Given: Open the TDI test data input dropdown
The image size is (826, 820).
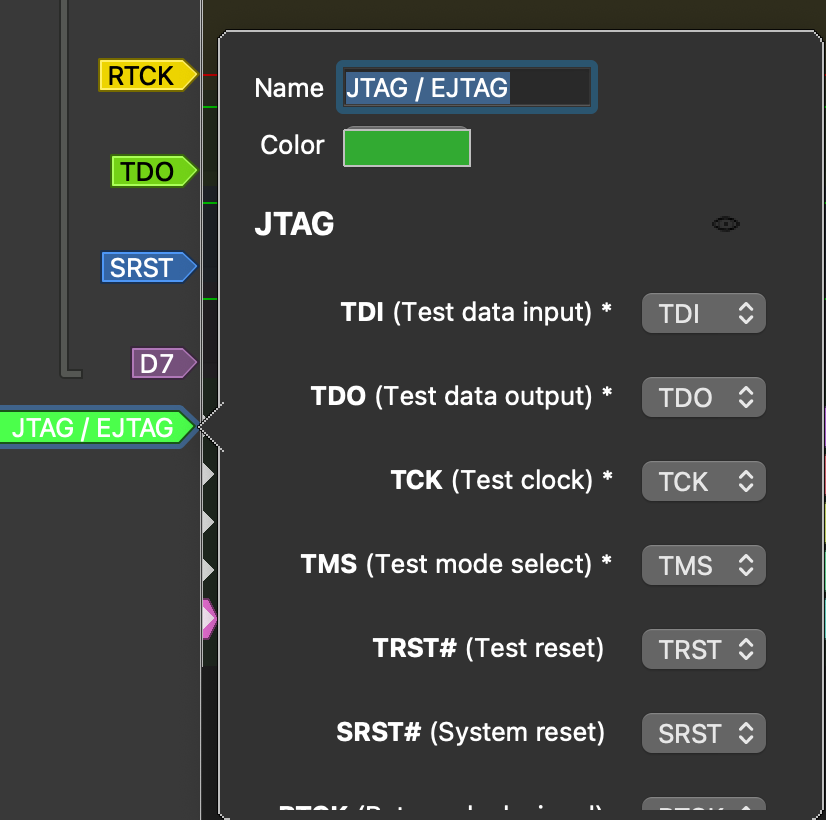Looking at the screenshot, I should click(703, 313).
